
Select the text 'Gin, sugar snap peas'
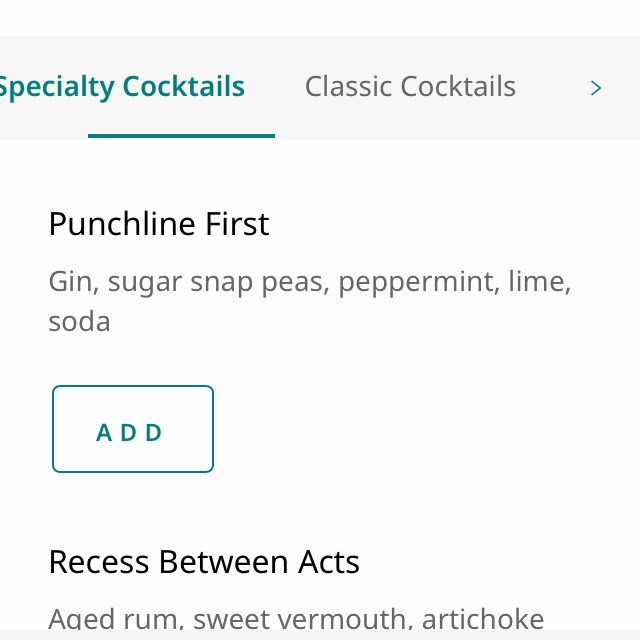pyautogui.click(x=188, y=282)
